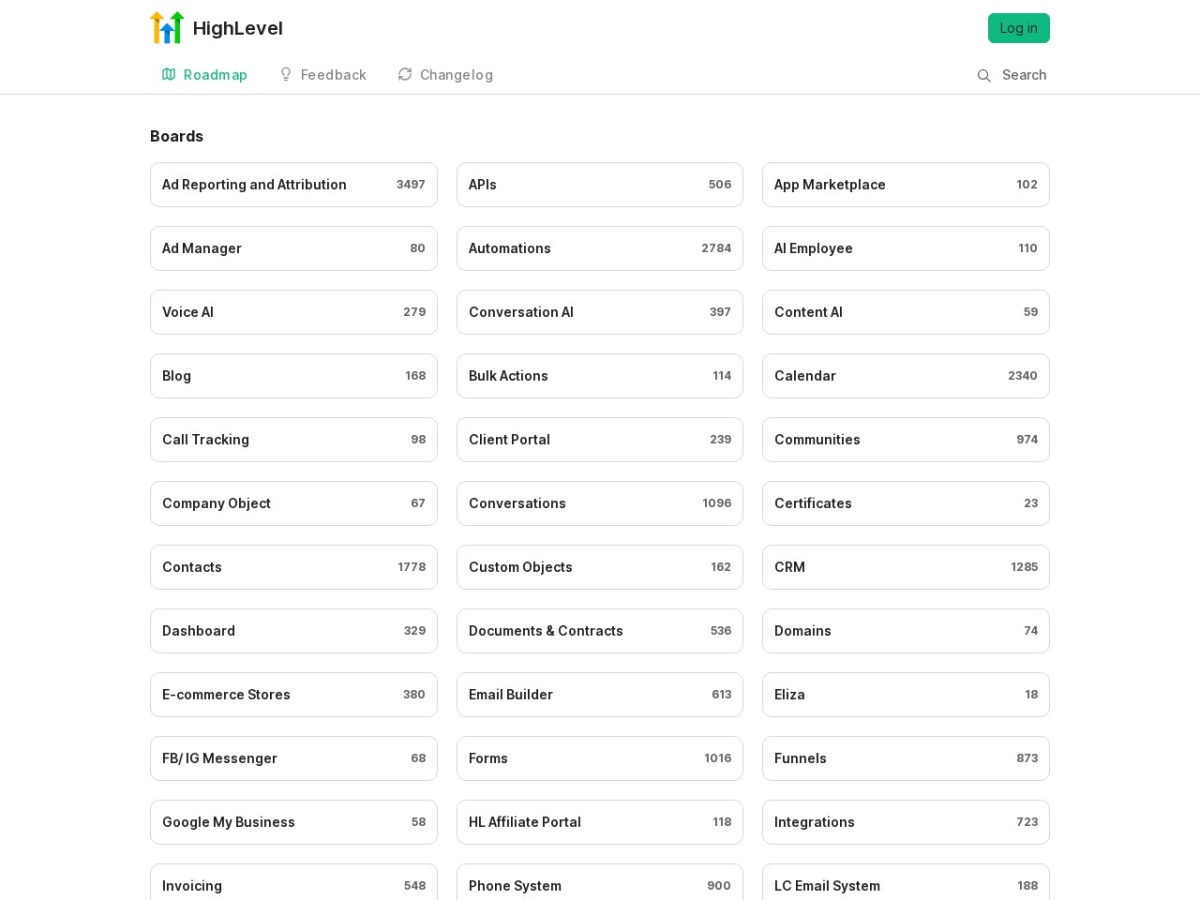Click the Roadmap map icon
The height and width of the screenshot is (900, 1200).
pos(169,75)
